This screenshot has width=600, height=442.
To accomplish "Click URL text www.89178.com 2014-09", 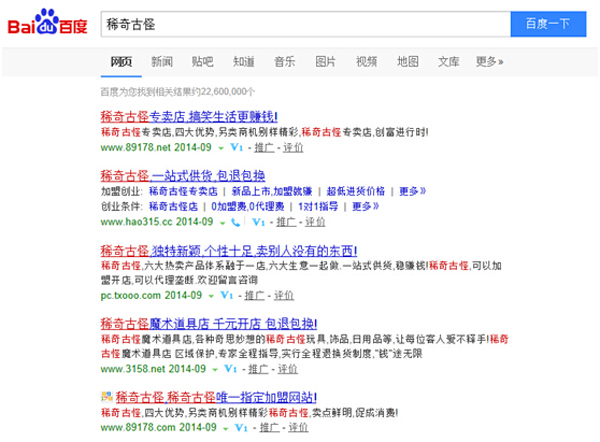I will [x=158, y=427].
